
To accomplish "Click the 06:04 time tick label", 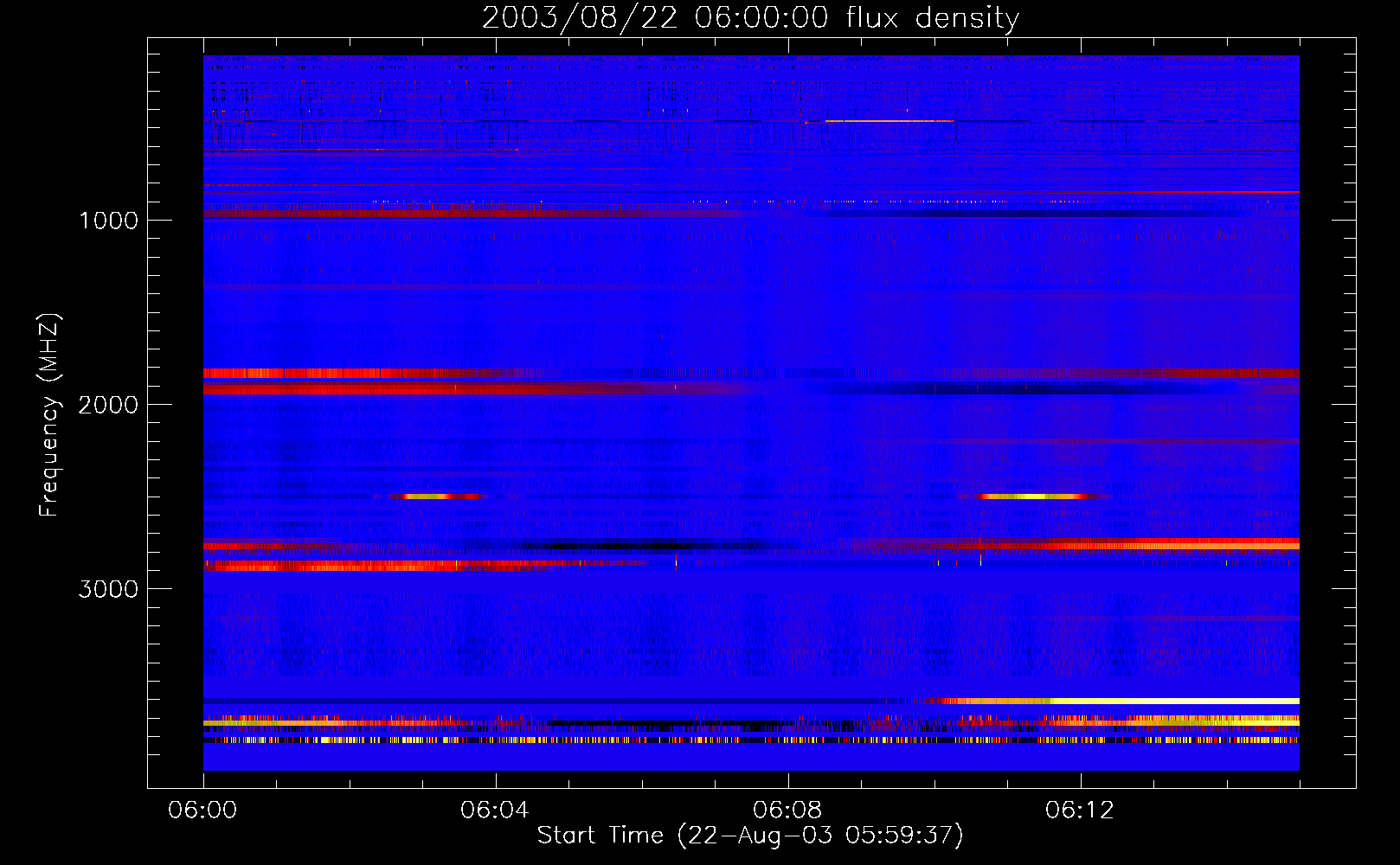I will (x=495, y=811).
